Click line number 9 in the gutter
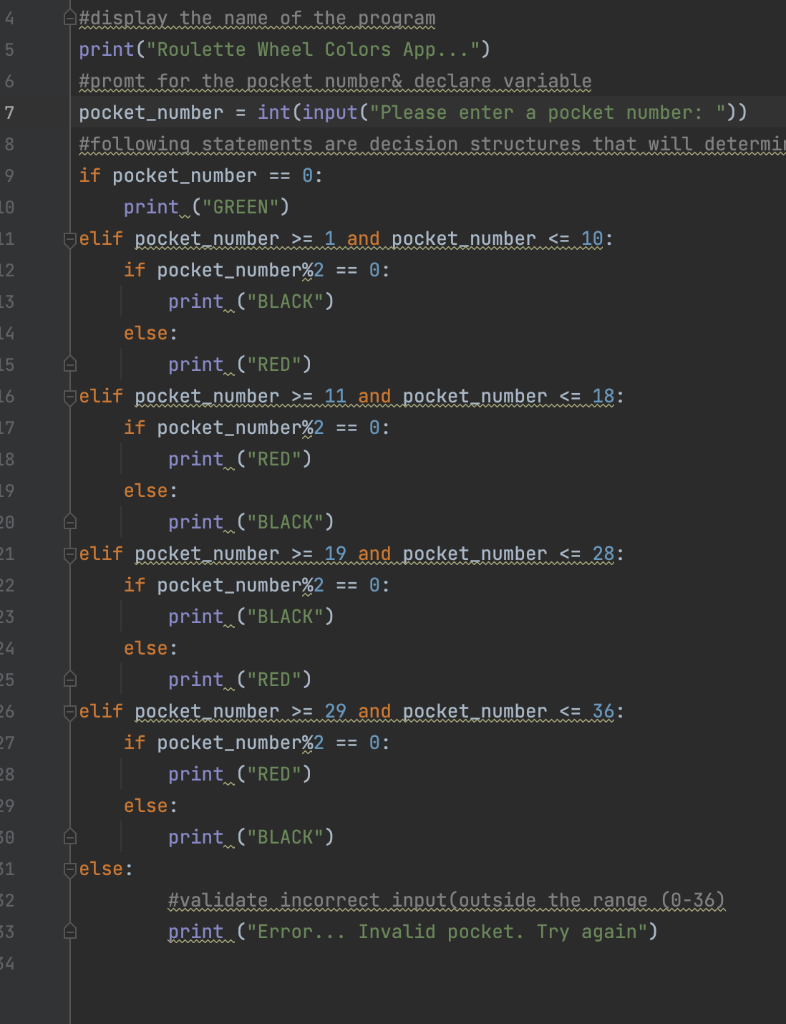This screenshot has height=1024, width=786. [9, 176]
